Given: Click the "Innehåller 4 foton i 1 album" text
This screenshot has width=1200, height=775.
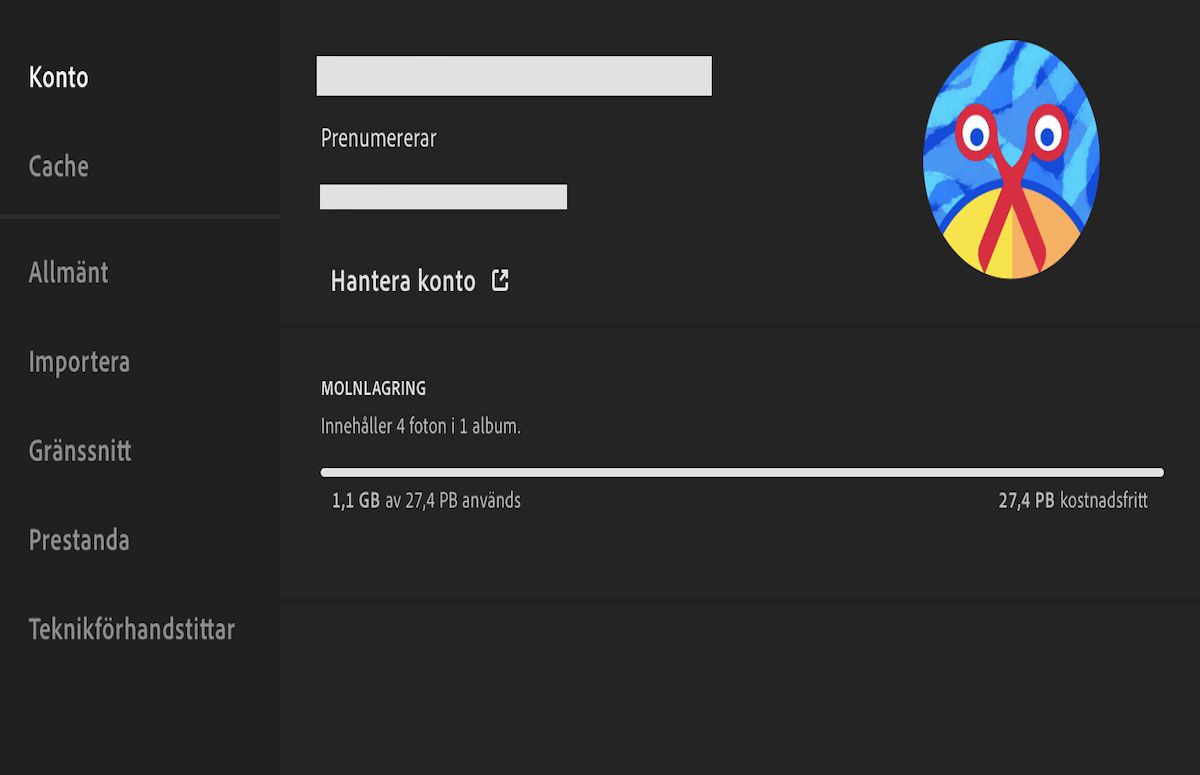Looking at the screenshot, I should (422, 423).
